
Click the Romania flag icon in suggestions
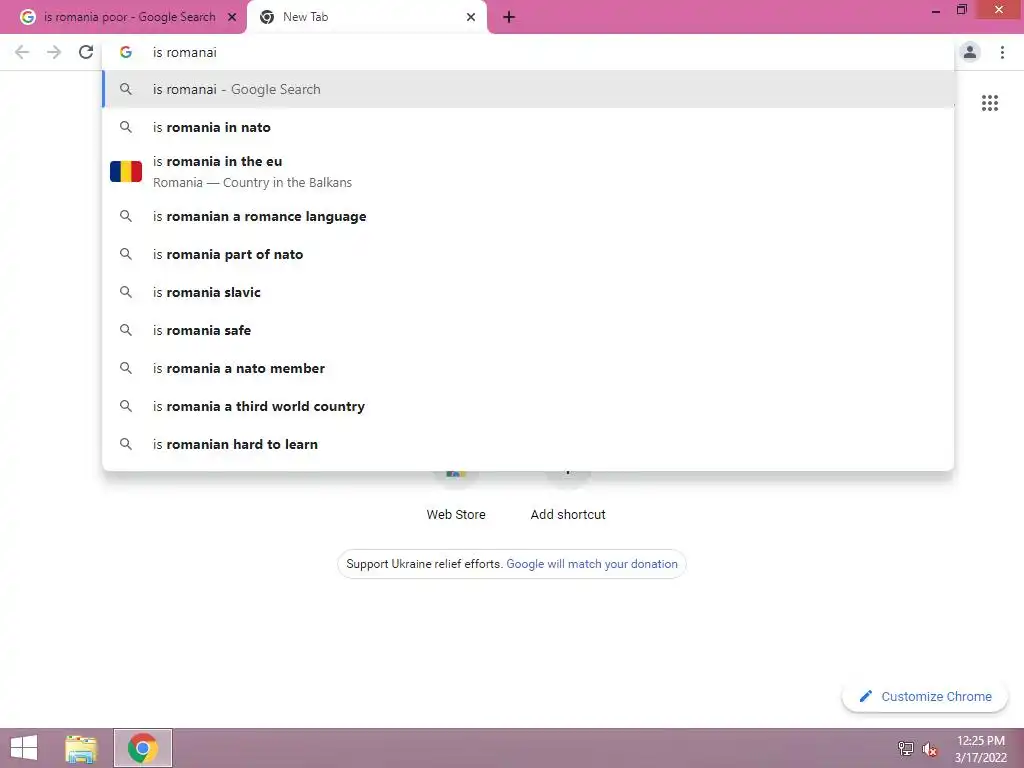pyautogui.click(x=126, y=172)
